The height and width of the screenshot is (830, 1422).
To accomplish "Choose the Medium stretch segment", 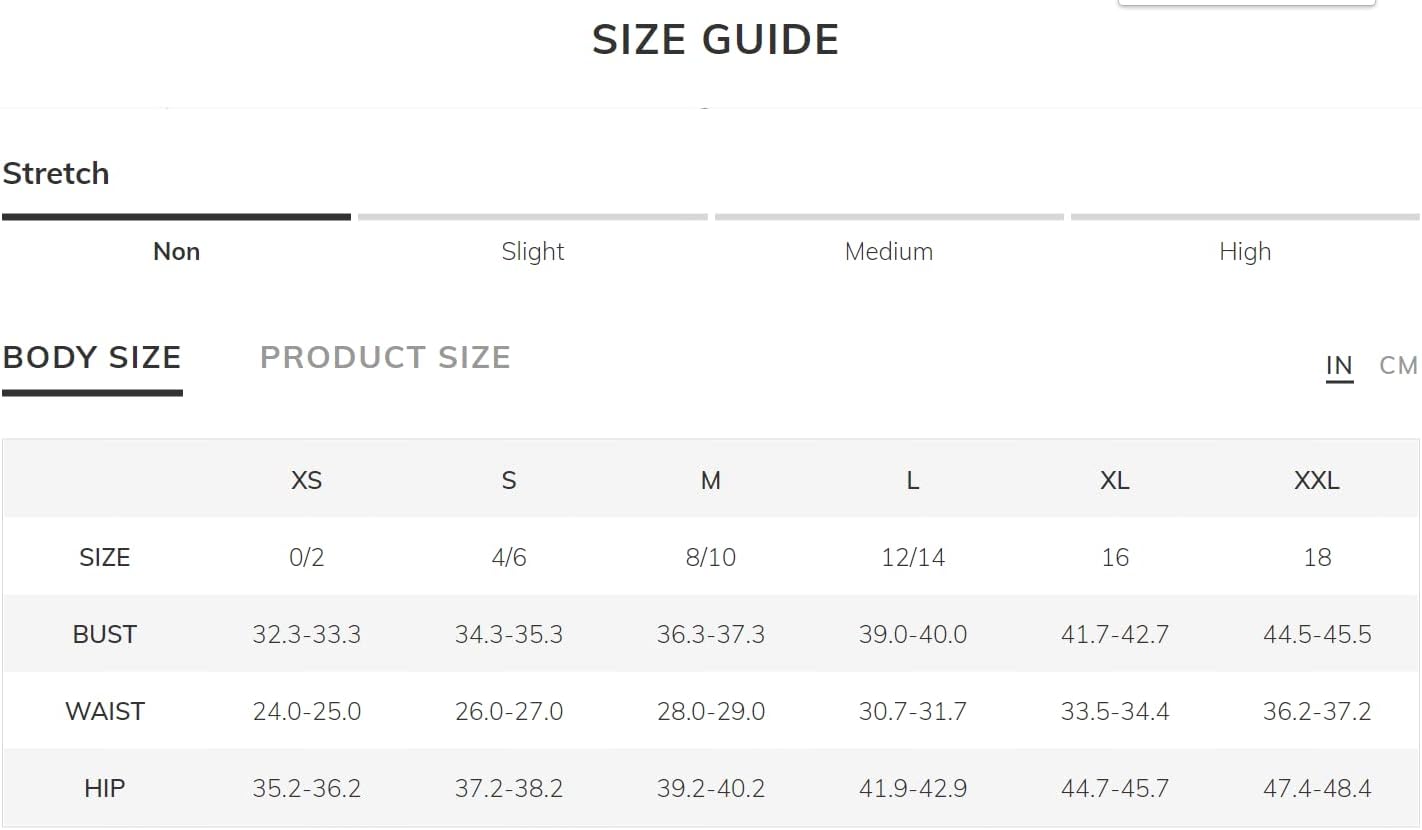I will (889, 252).
